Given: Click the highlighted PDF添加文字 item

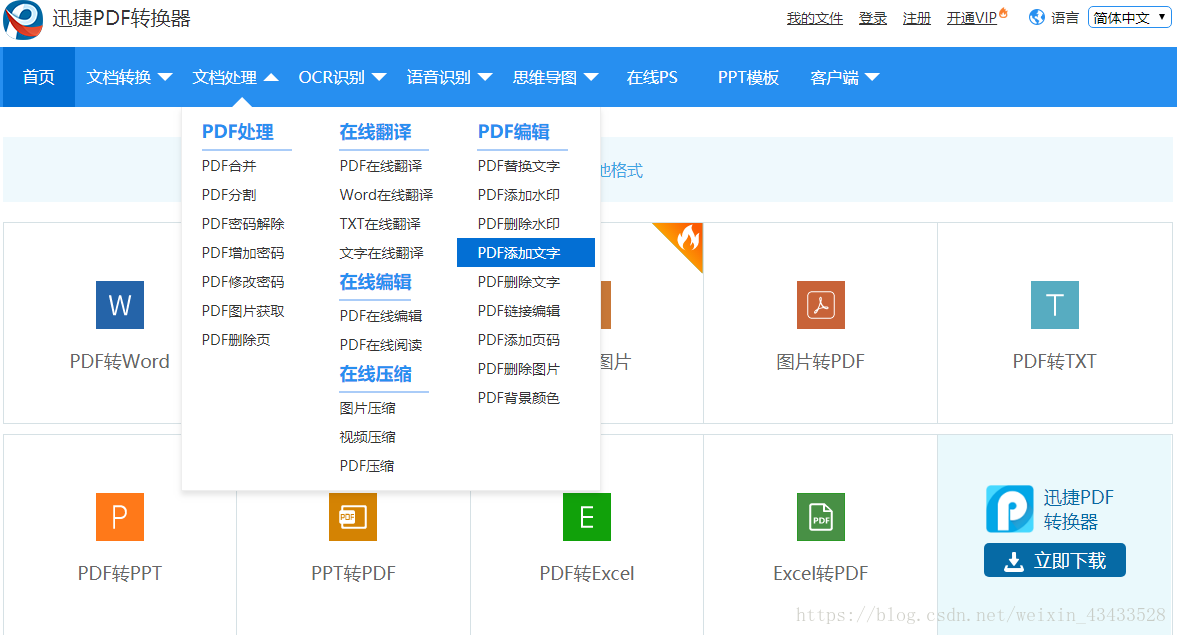Looking at the screenshot, I should 525,253.
